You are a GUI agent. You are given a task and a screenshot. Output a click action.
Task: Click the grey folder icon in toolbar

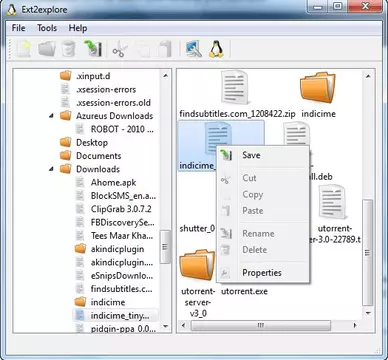47,49
